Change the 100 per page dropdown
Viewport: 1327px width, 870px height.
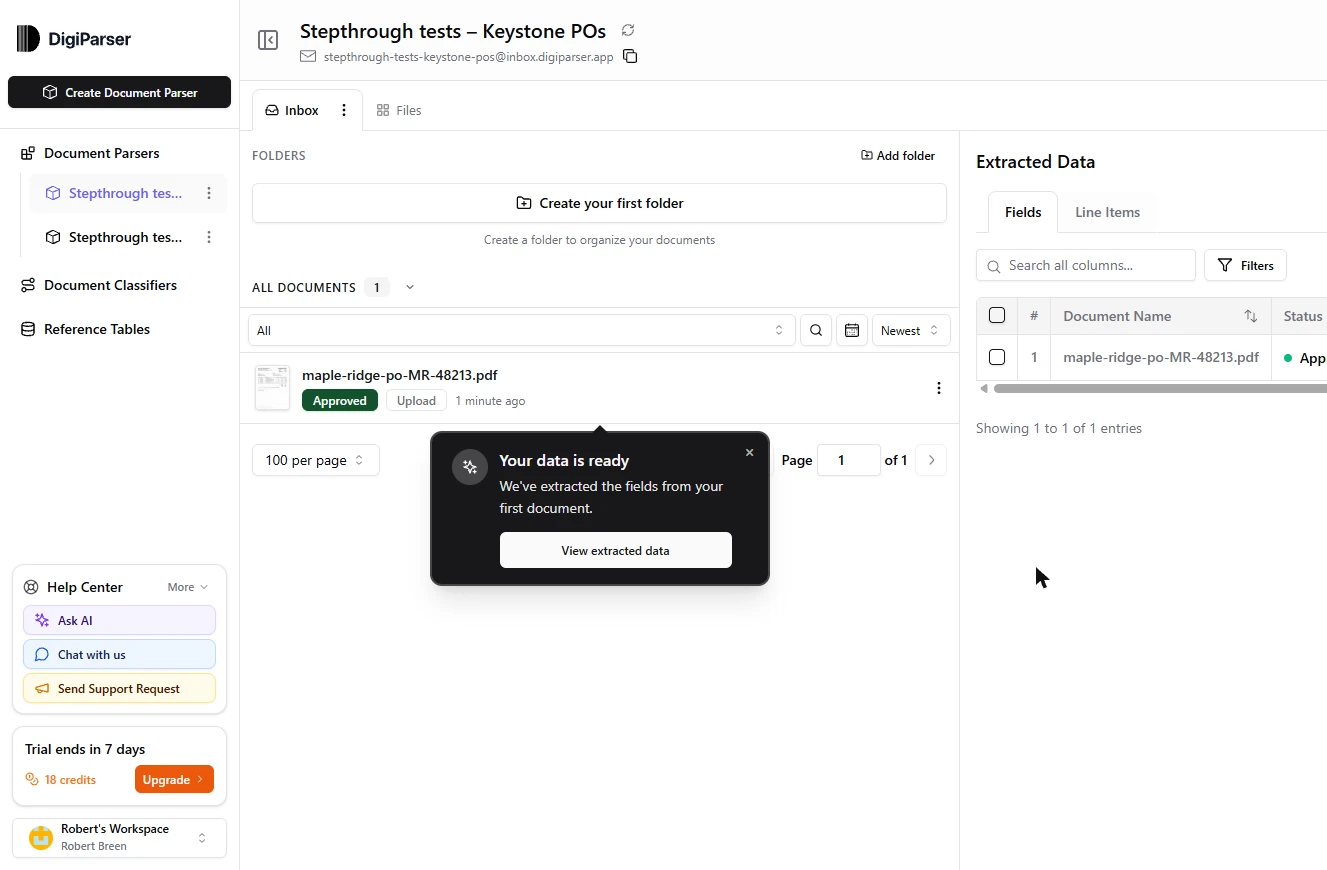(316, 460)
